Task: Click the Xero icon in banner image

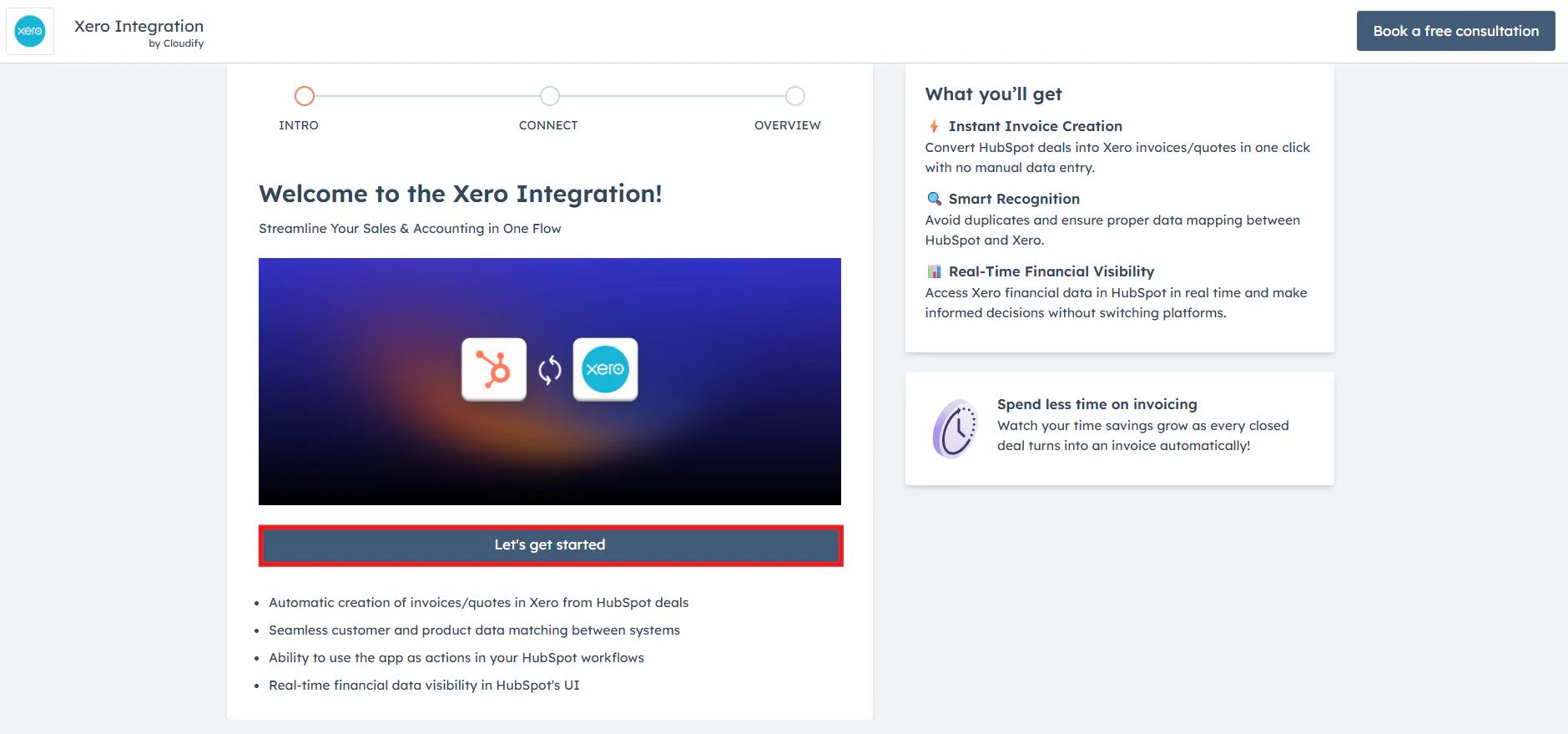Action: (x=605, y=369)
